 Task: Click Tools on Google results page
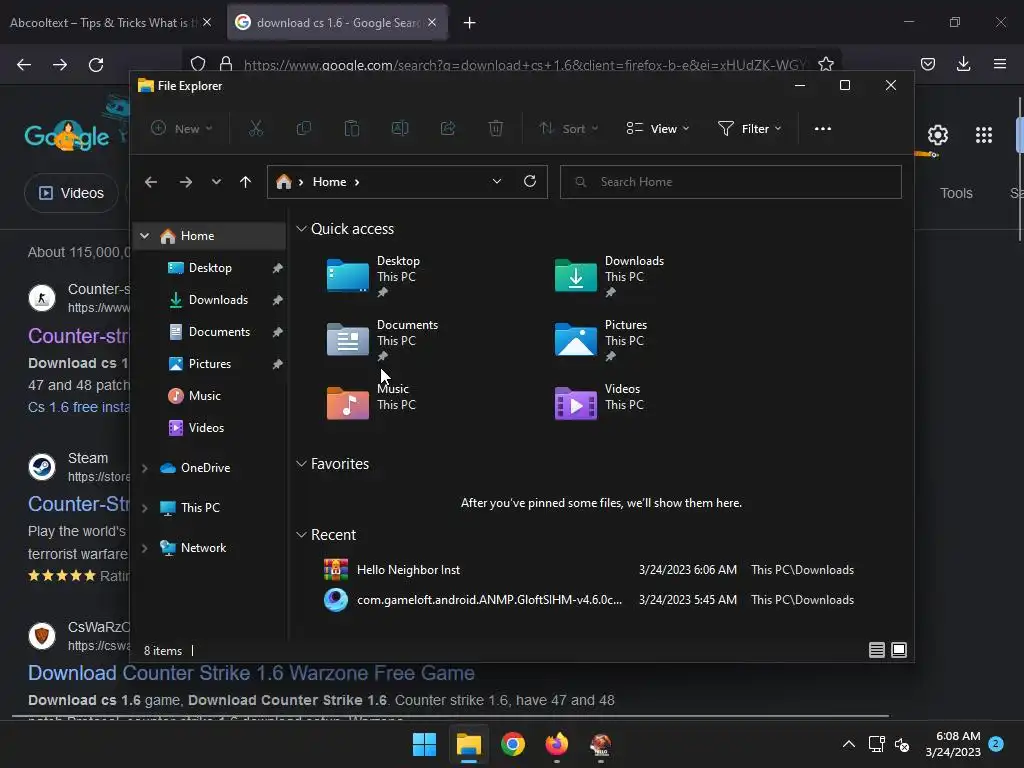click(x=956, y=193)
